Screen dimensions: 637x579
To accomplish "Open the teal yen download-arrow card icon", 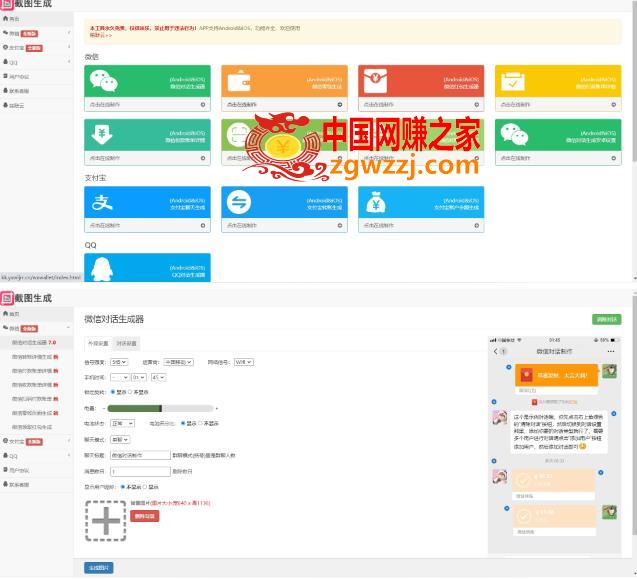I will [102, 134].
